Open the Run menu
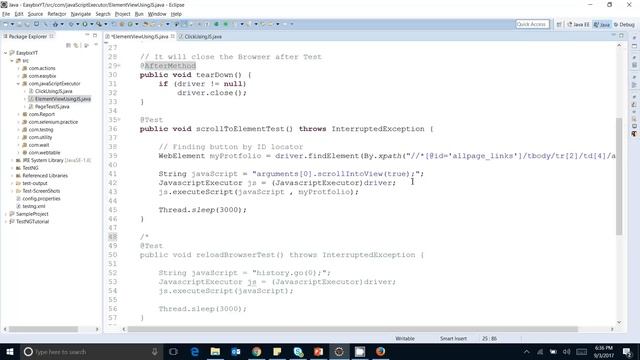Screen dimensions: 640x360 139,14
